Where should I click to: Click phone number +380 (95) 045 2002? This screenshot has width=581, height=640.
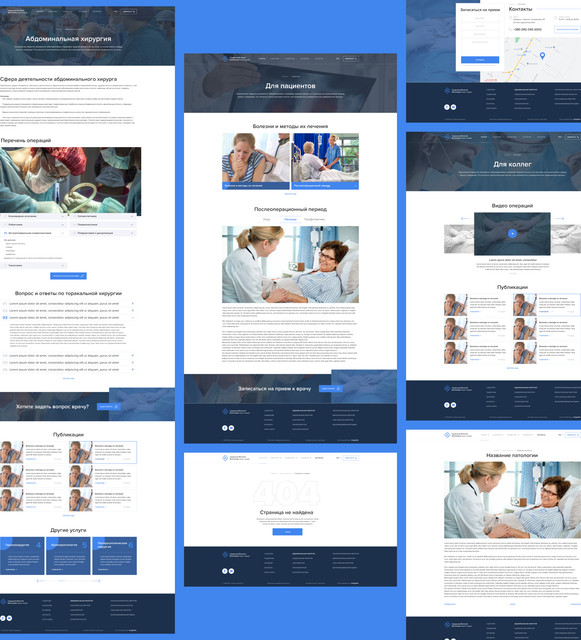pyautogui.click(x=528, y=29)
